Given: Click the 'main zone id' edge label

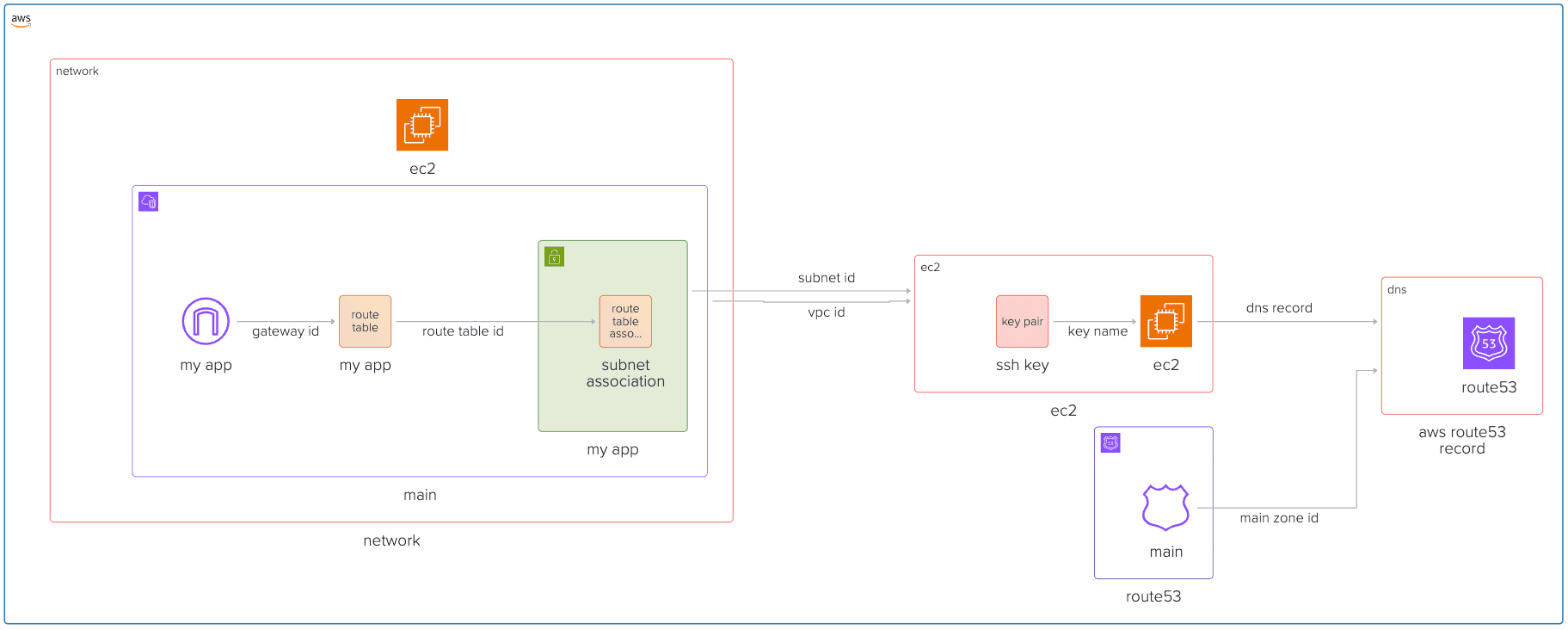Looking at the screenshot, I should pos(1279,518).
